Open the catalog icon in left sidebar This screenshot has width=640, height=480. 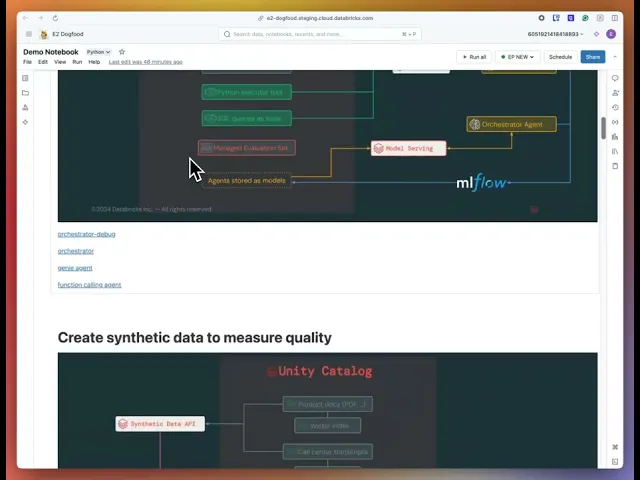point(25,107)
